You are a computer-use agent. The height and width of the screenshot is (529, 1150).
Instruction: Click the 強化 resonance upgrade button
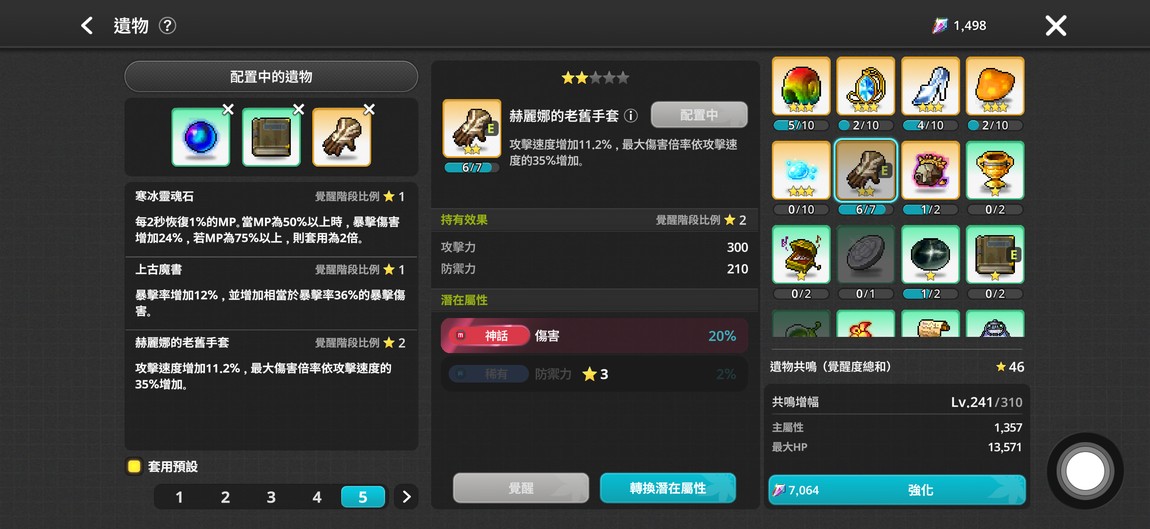point(897,490)
